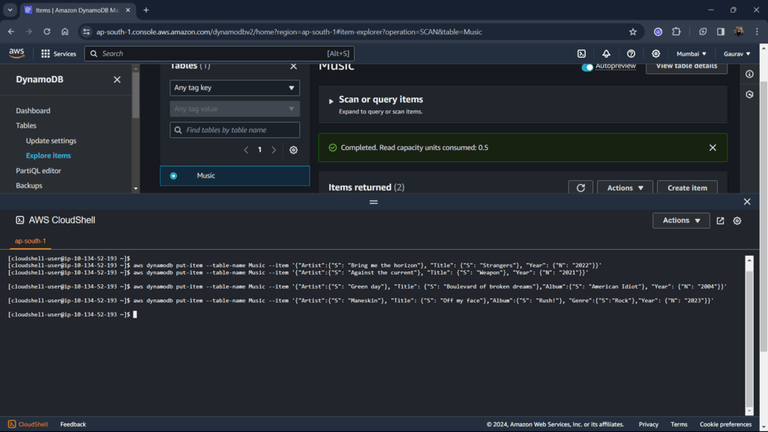Reload the browser page
The height and width of the screenshot is (432, 768).
(x=47, y=32)
